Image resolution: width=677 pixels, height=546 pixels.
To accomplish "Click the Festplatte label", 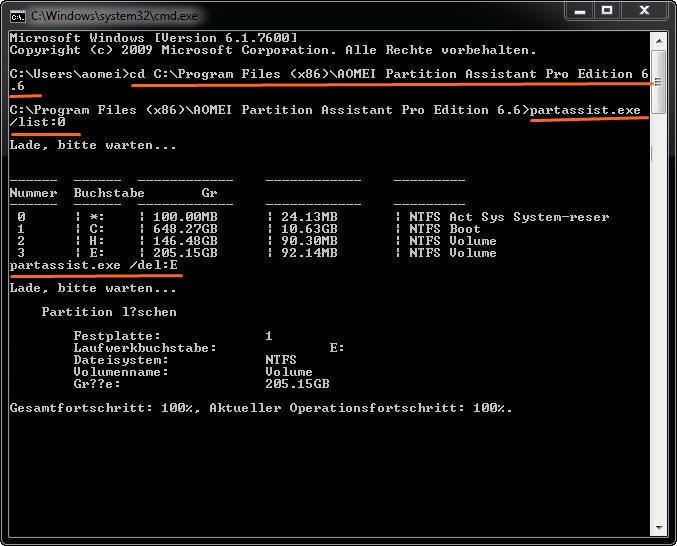I will [117, 336].
